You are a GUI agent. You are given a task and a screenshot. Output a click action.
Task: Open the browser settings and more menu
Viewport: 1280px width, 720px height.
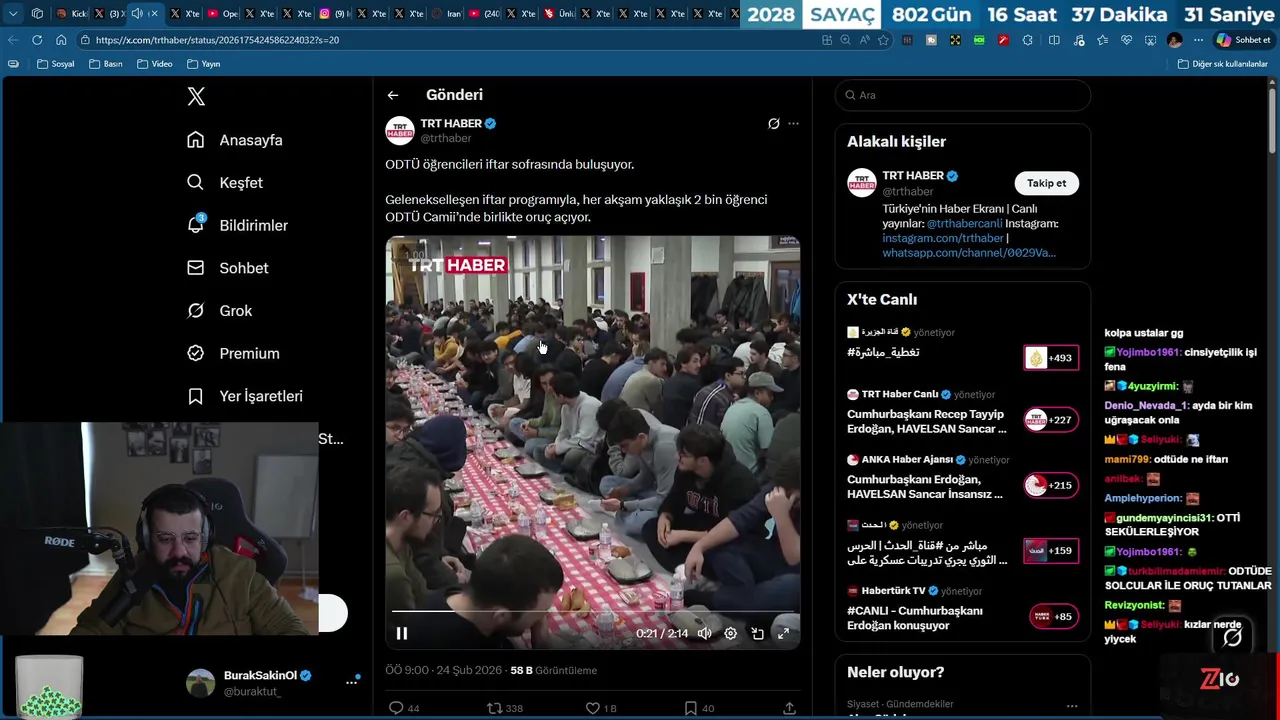click(x=1198, y=40)
